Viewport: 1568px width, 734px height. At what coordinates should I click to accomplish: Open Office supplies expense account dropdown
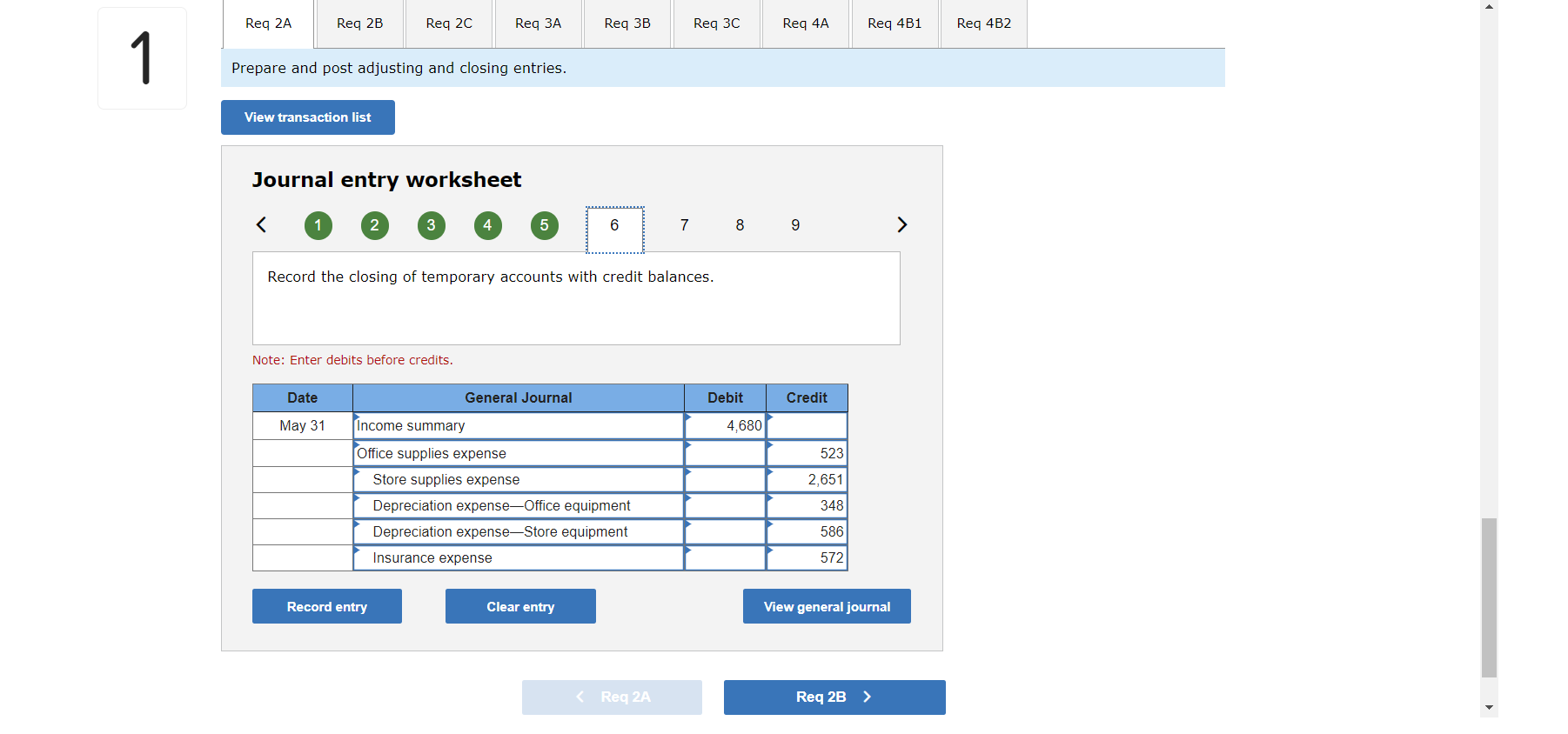click(519, 453)
